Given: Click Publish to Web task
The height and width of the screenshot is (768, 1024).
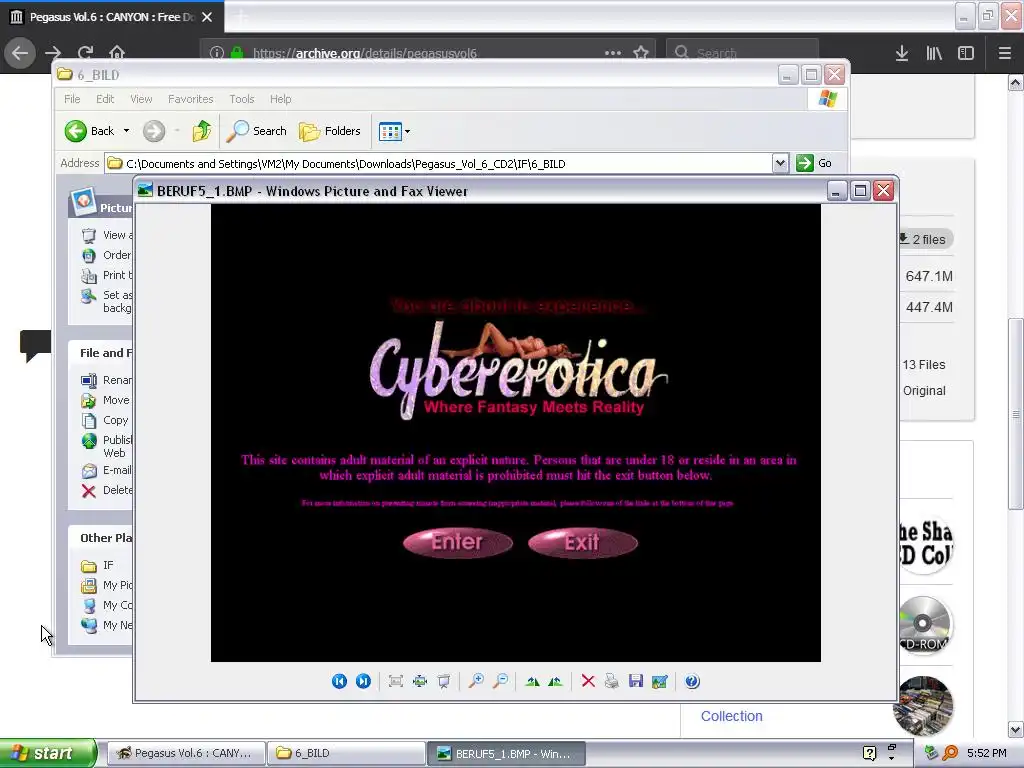Looking at the screenshot, I should coord(106,446).
